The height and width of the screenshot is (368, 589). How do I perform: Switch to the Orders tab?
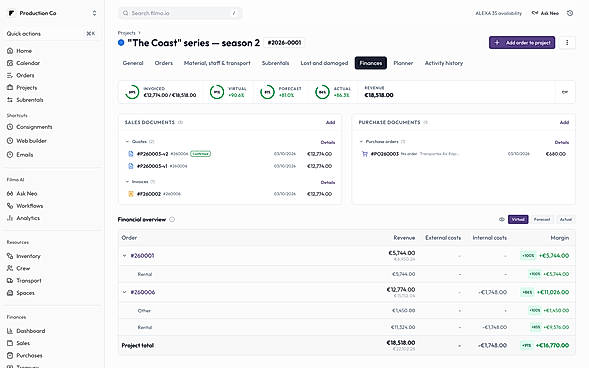[x=164, y=63]
